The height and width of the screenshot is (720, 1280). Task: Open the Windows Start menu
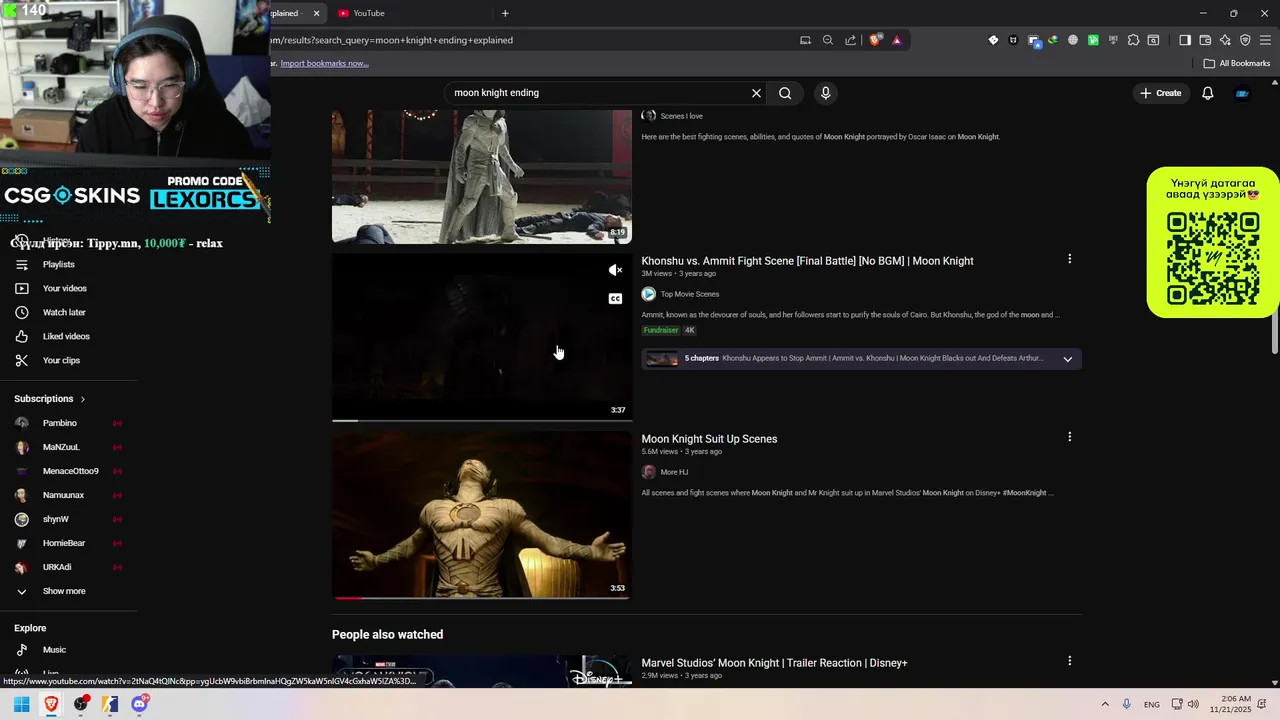coord(21,704)
